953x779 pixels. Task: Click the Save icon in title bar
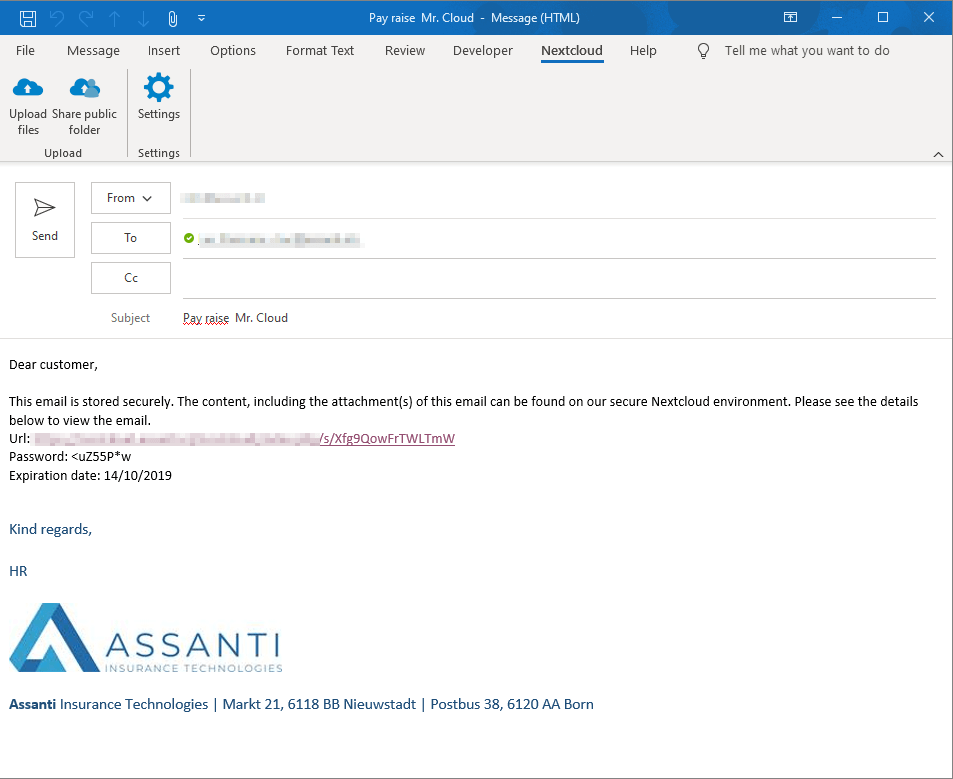28,18
